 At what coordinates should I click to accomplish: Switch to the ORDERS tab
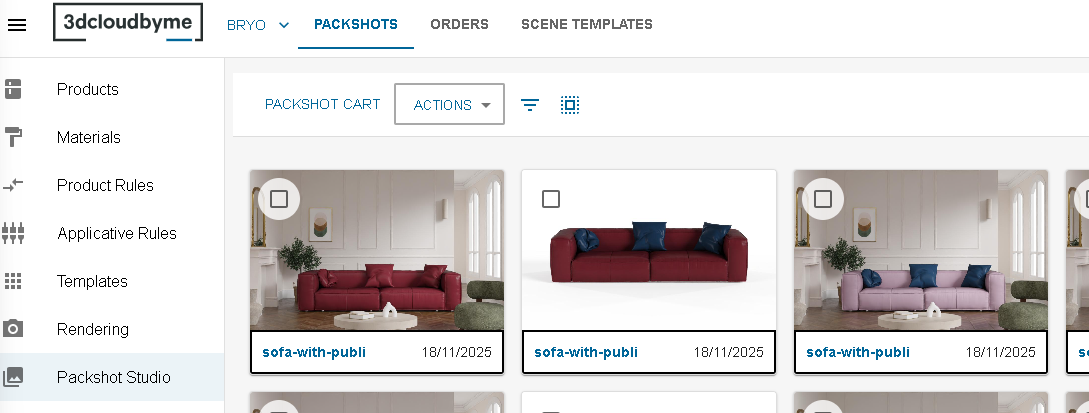[x=459, y=25]
